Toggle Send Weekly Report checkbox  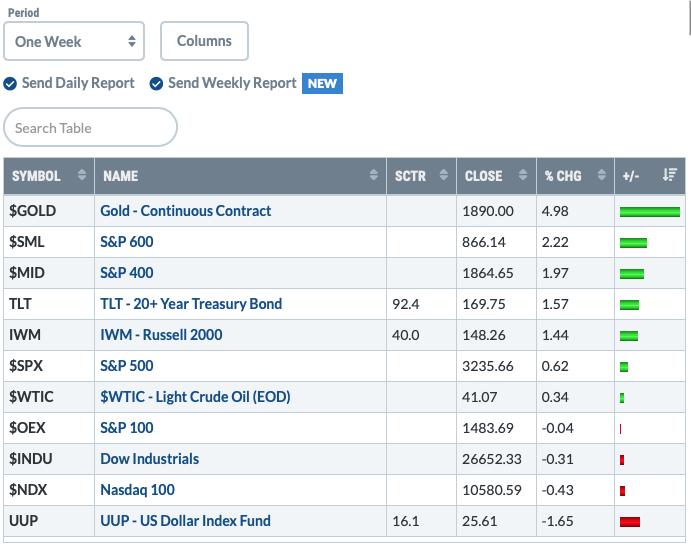(156, 83)
